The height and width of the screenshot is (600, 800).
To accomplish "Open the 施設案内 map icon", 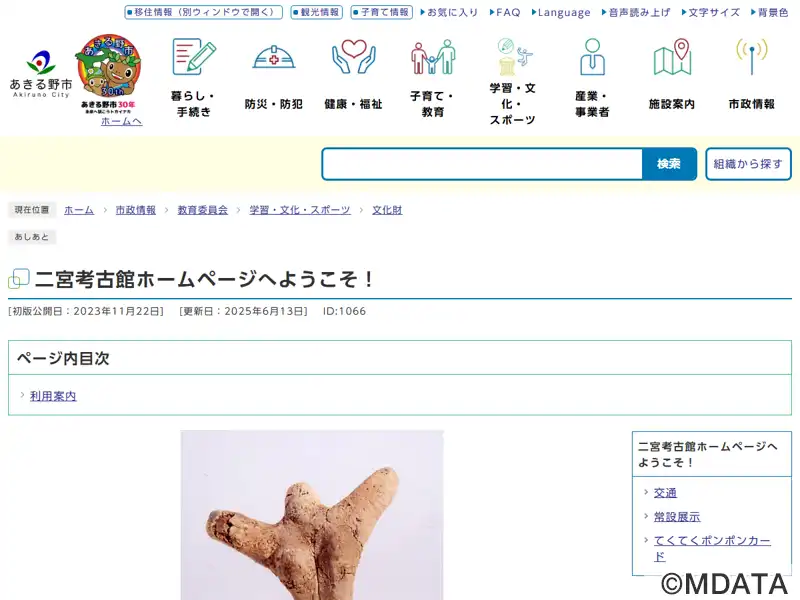I will [672, 57].
